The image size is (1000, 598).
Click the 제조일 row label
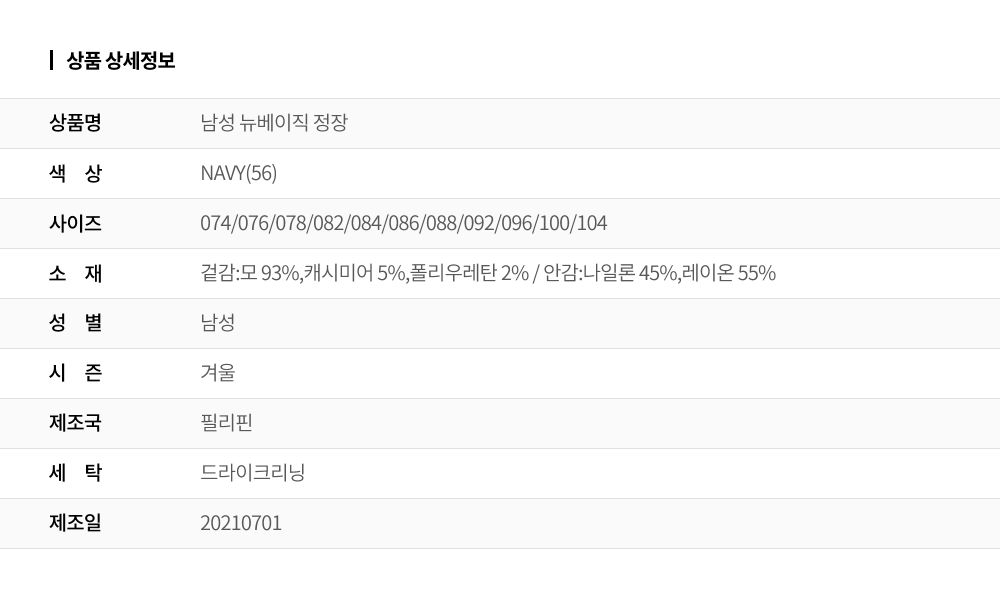[75, 523]
